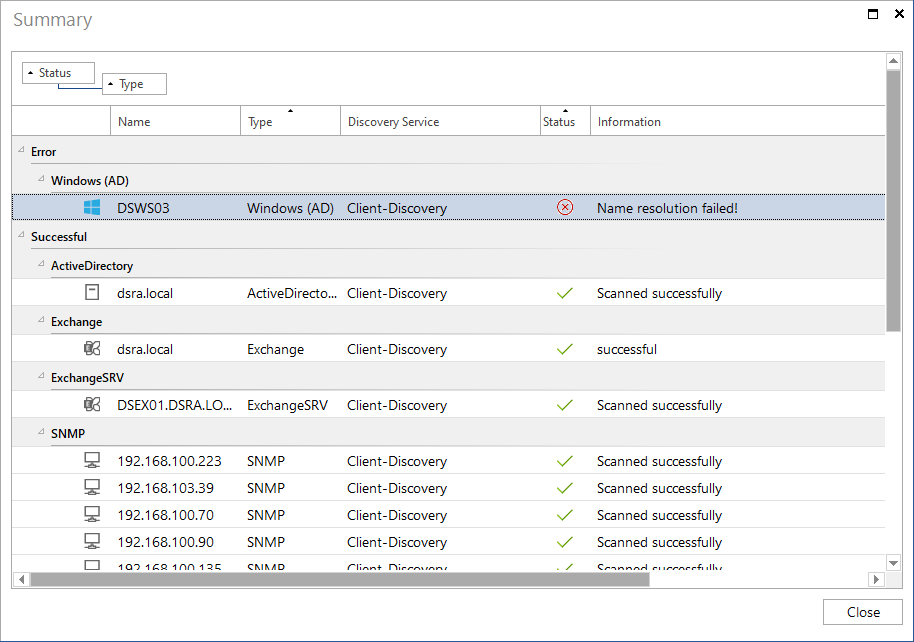Sort by the Name column header

[x=175, y=121]
